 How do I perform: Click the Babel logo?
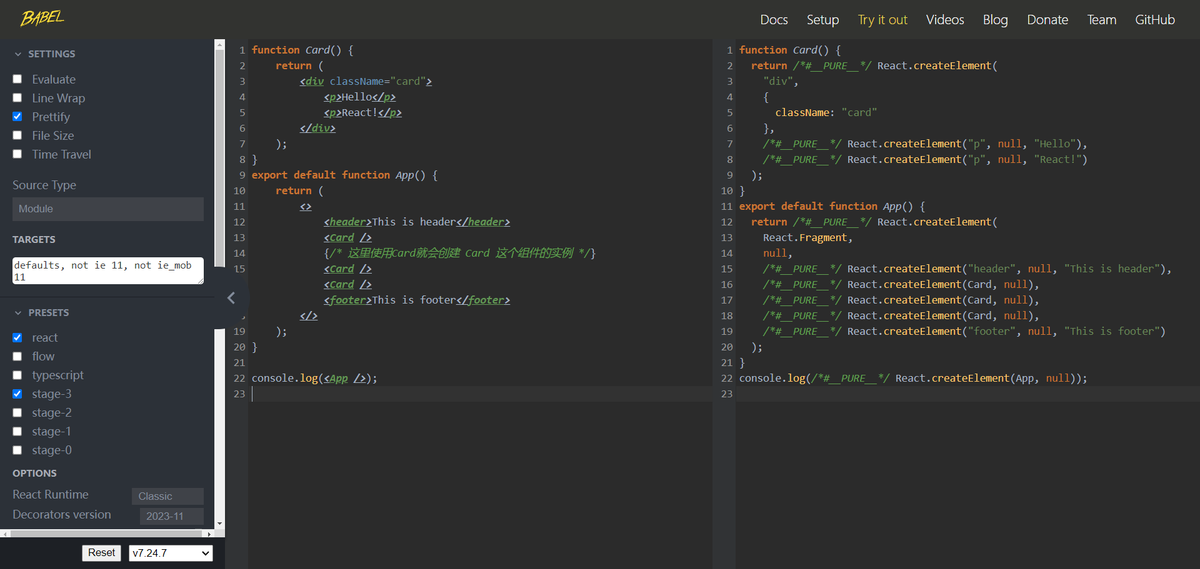pos(41,18)
